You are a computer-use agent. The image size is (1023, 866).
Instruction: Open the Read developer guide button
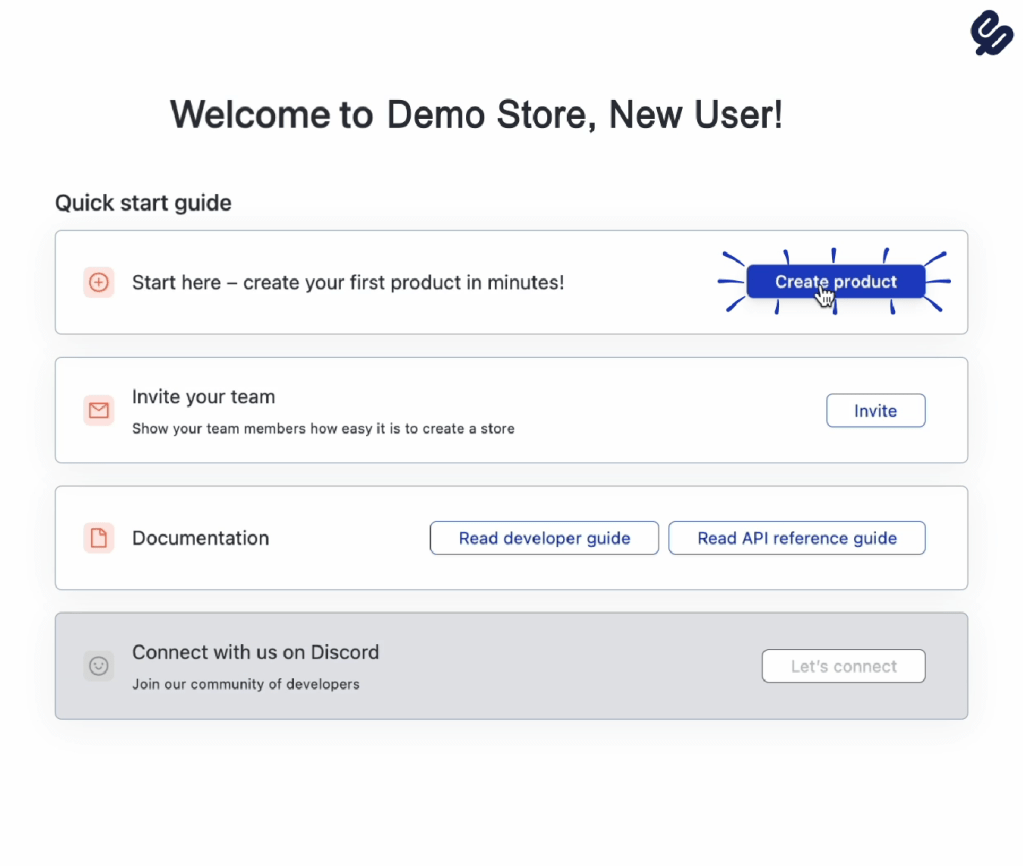coord(544,538)
